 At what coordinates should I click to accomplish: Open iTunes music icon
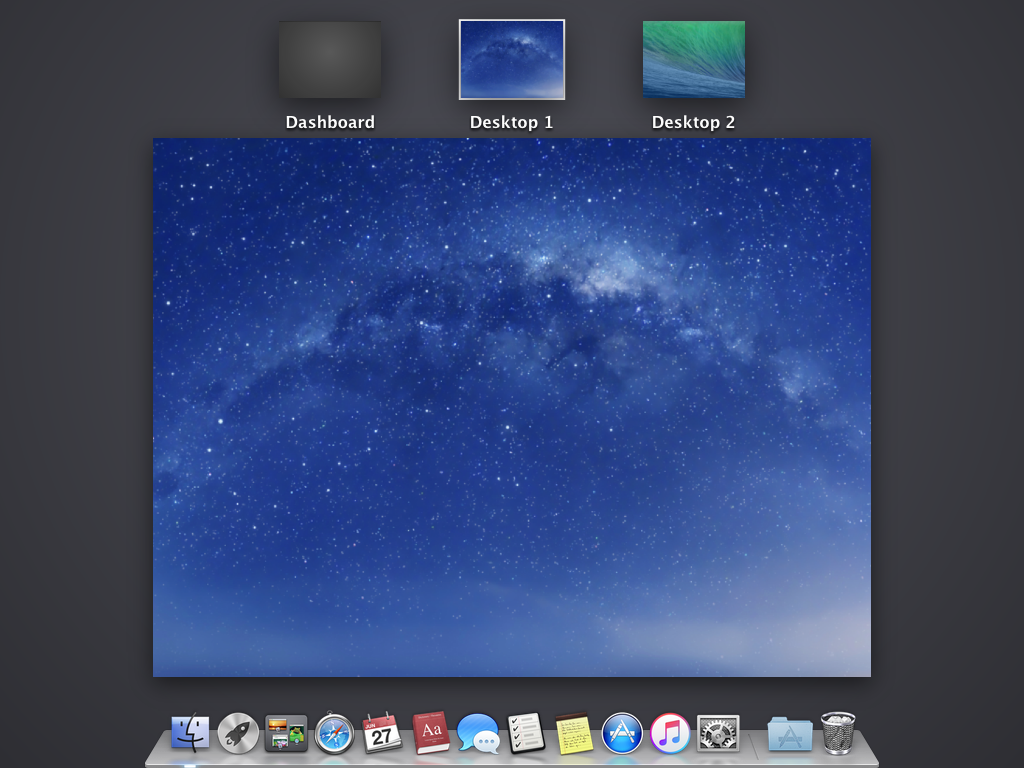670,733
